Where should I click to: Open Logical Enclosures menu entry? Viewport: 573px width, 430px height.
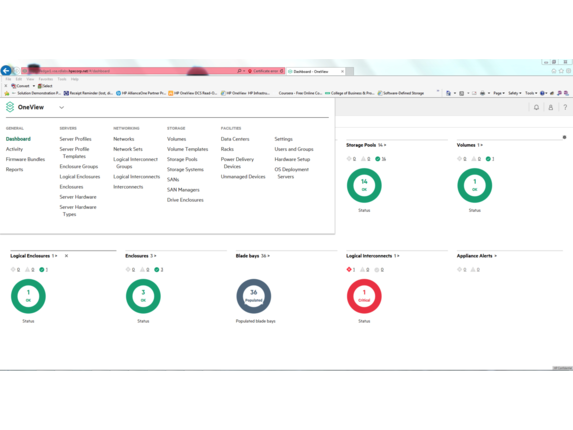(80, 176)
